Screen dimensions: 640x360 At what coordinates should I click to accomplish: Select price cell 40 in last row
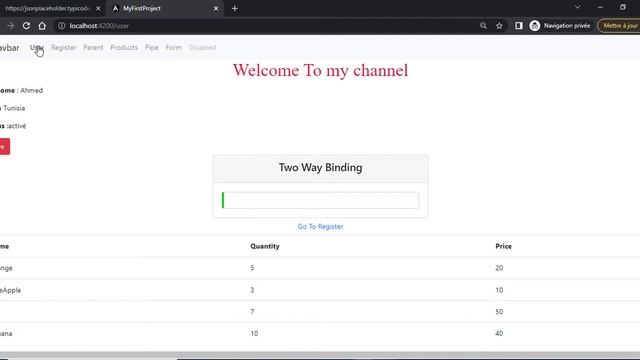click(499, 333)
